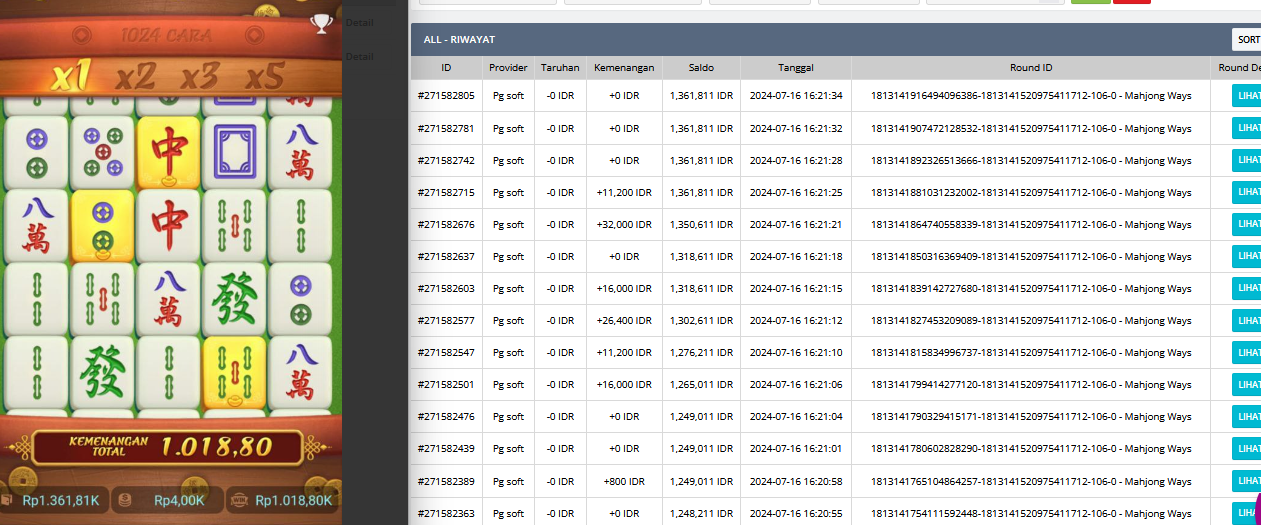Click the golden bamboo tile

click(235, 372)
